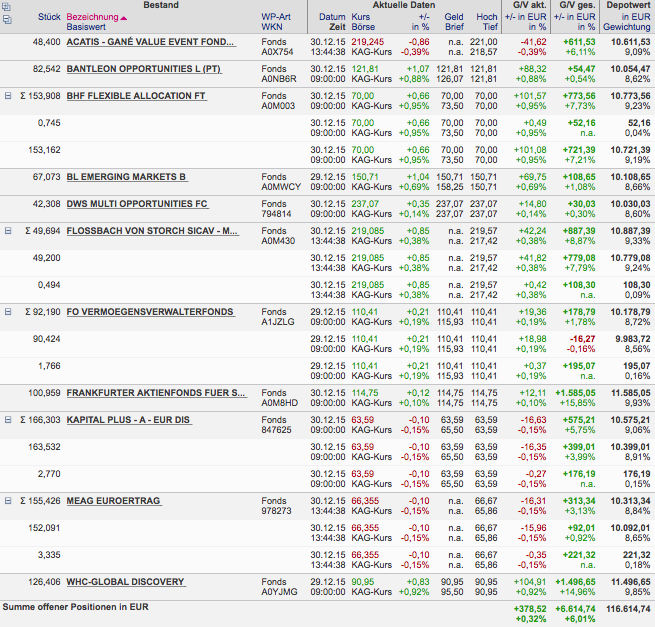Click WHC-GLOBAL DISCOVERY Kurs 90,95
This screenshot has height=627, width=655.
363,582
